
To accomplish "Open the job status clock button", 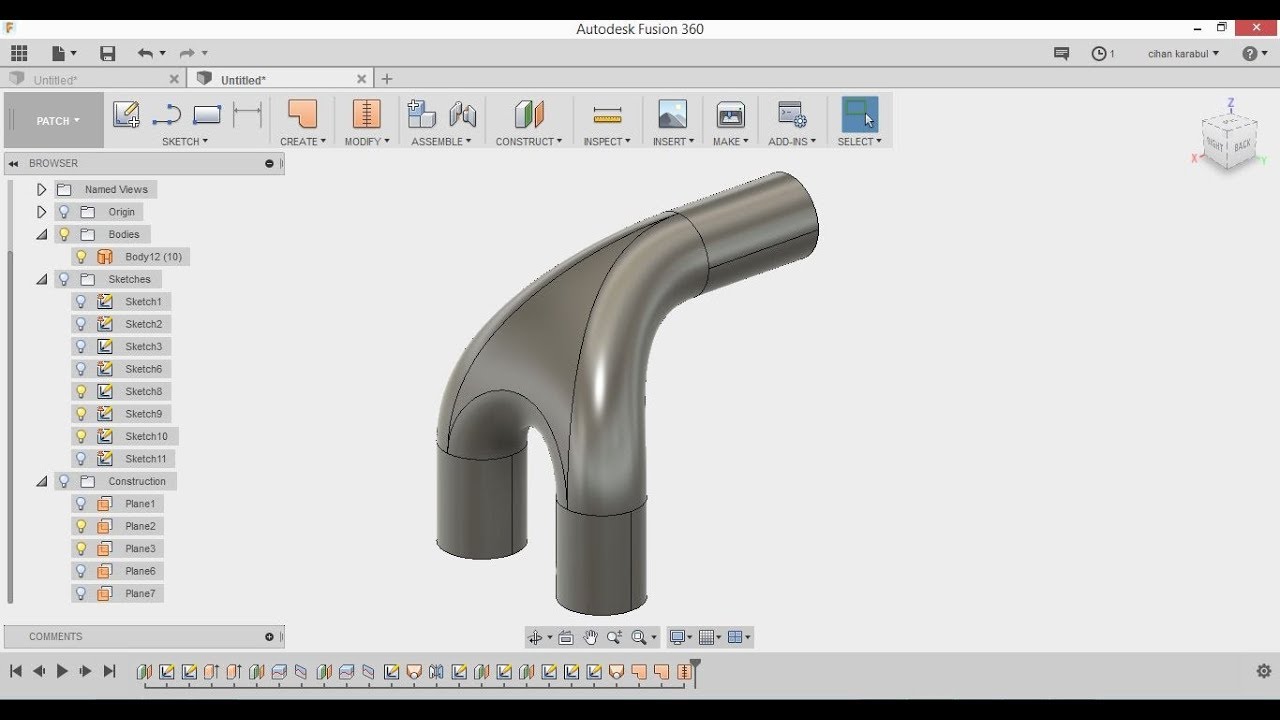I will pyautogui.click(x=1103, y=54).
